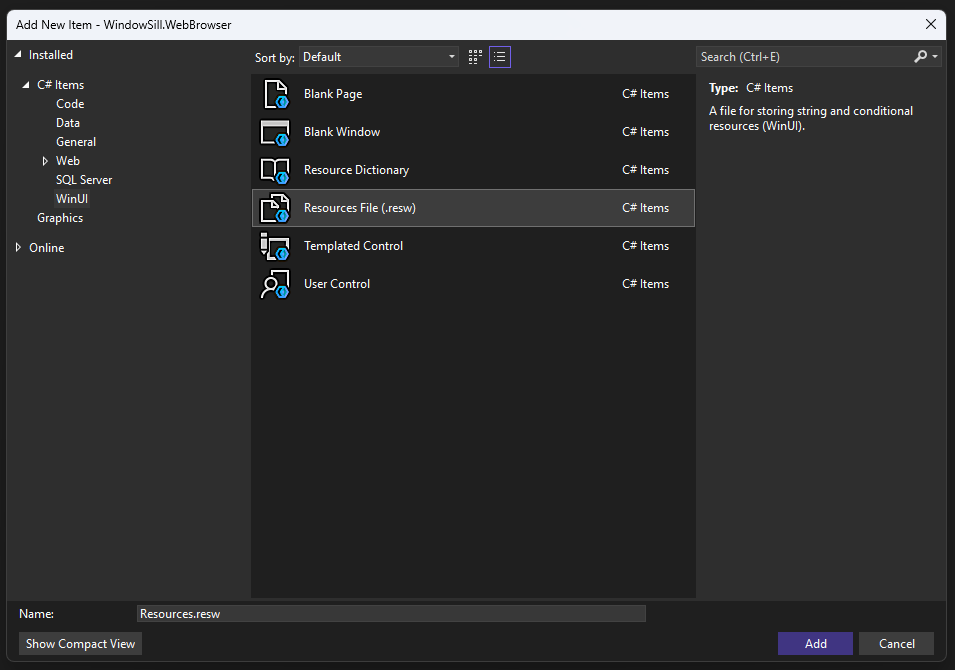
Task: Click the Blank Window template icon
Action: 275,132
